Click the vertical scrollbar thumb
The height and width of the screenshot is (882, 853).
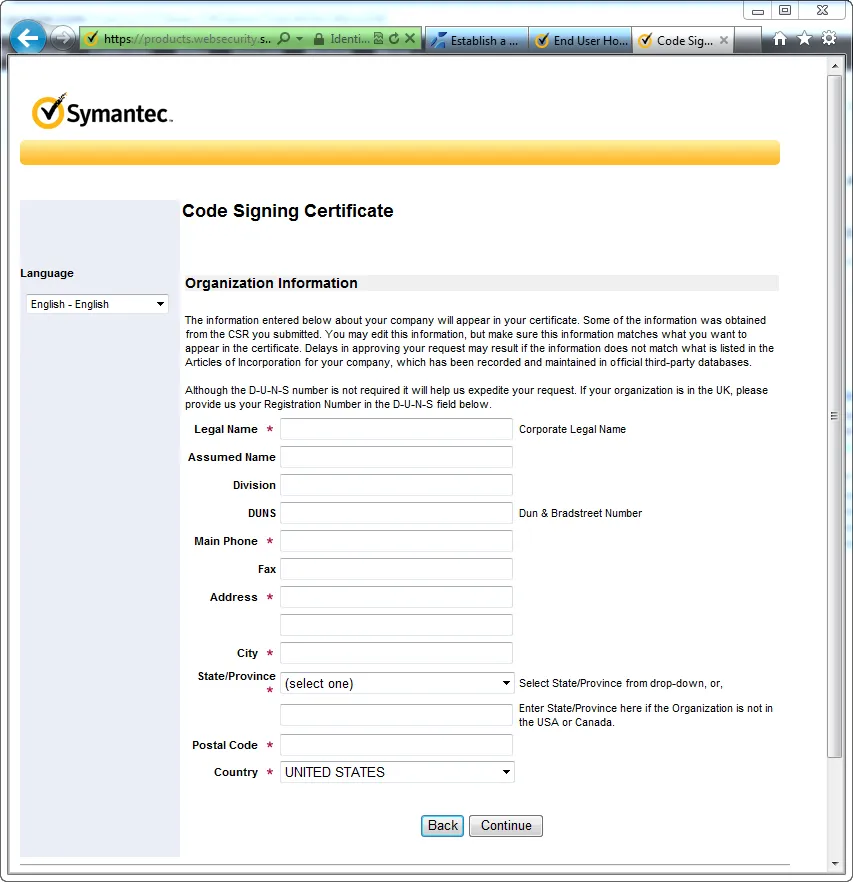[835, 416]
